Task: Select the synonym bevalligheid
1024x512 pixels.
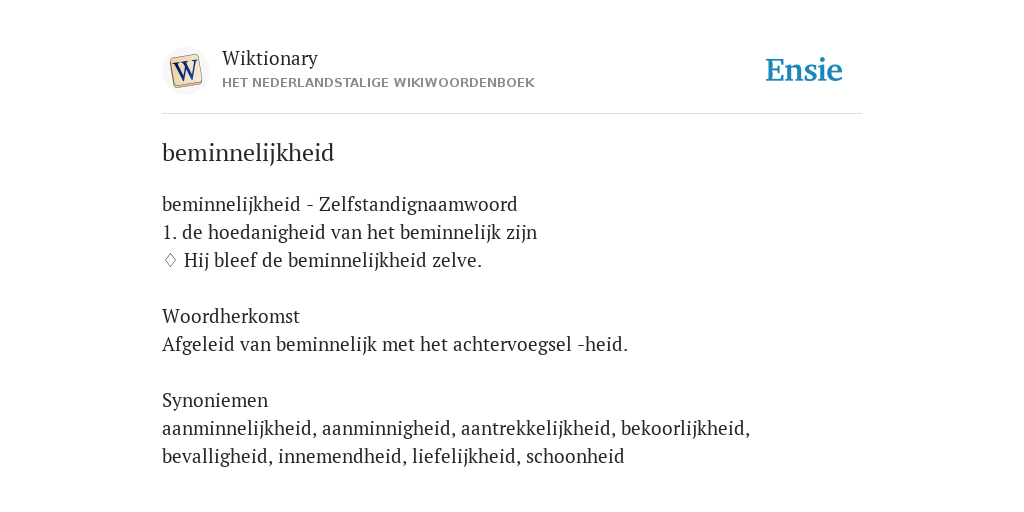Action: pyautogui.click(x=215, y=456)
